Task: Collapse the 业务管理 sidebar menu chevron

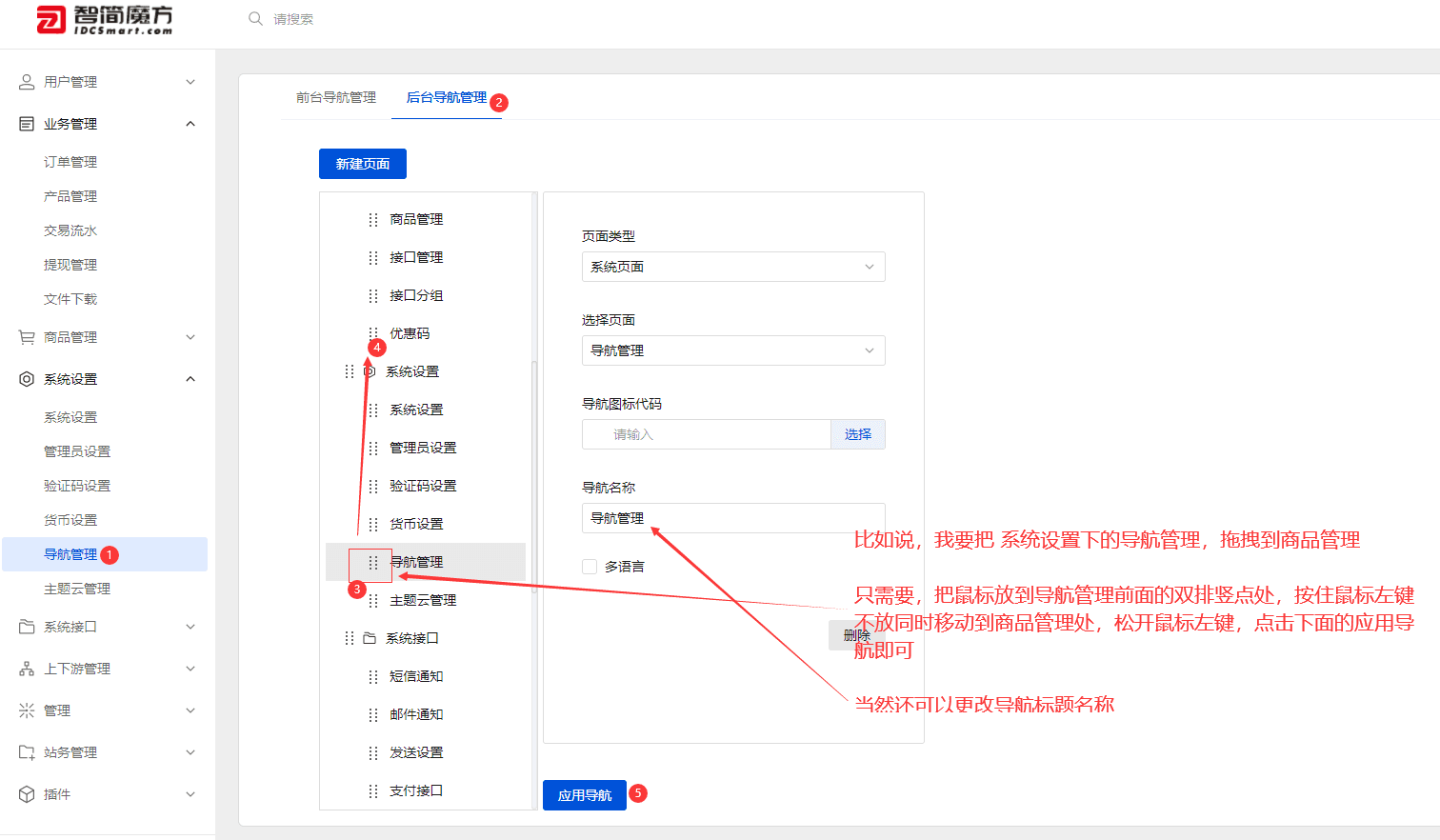Action: [190, 124]
